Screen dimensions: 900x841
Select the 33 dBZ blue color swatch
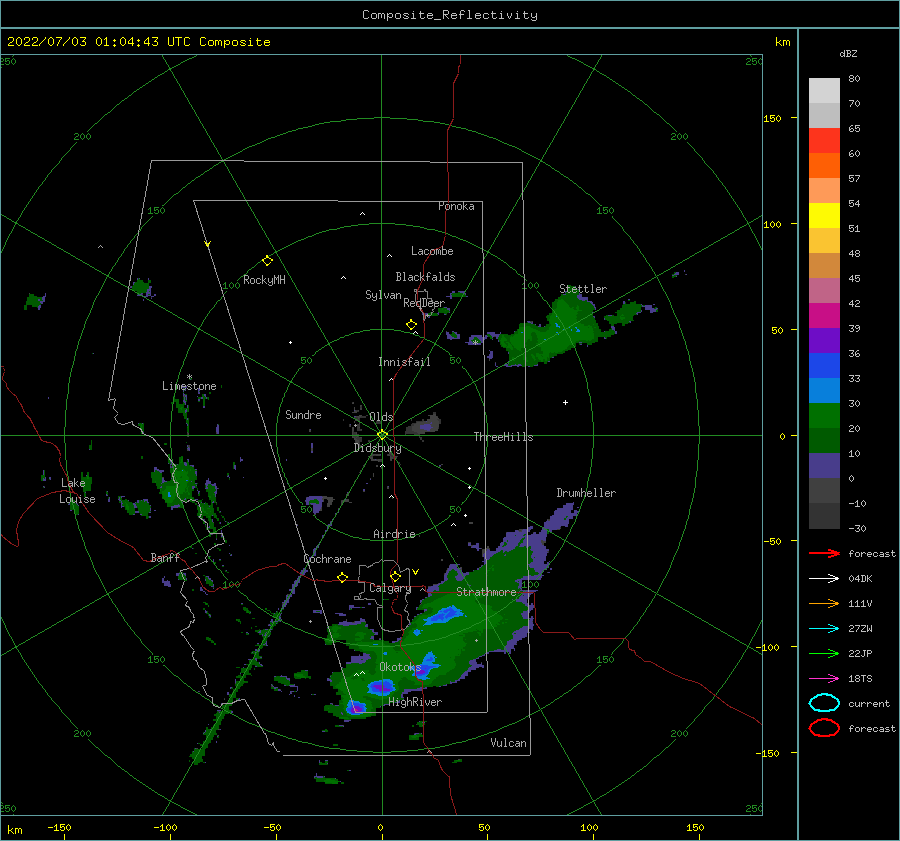[x=824, y=366]
